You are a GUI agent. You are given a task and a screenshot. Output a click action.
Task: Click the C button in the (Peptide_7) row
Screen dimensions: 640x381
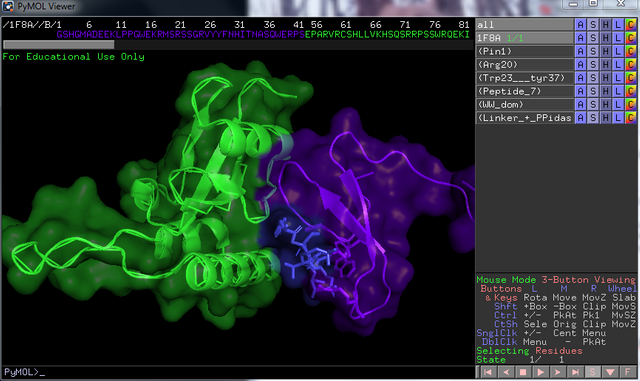pyautogui.click(x=631, y=91)
